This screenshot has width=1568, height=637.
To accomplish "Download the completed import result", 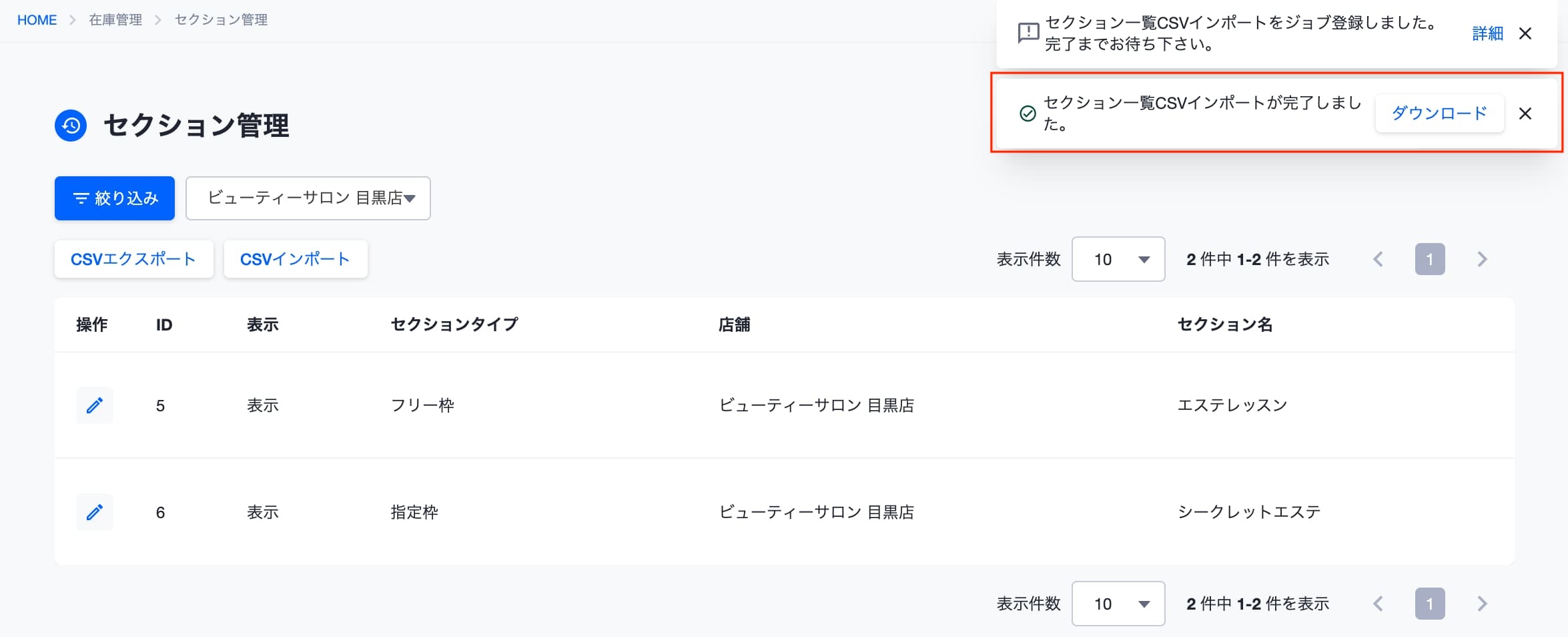I will (1440, 114).
